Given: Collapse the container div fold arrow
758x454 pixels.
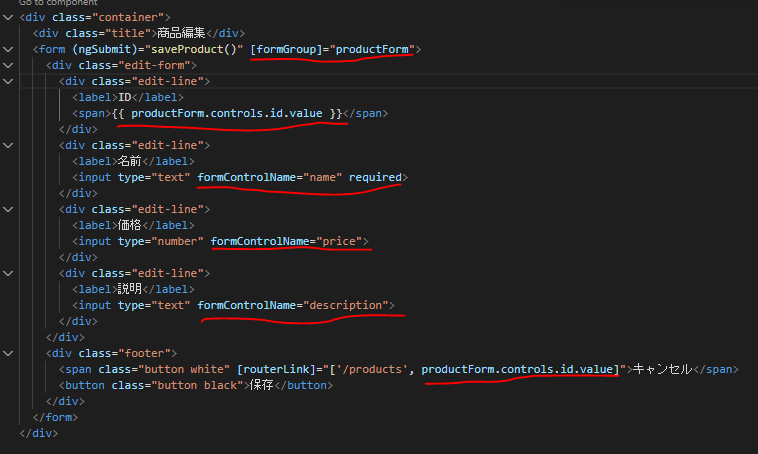Looking at the screenshot, I should click(x=8, y=17).
